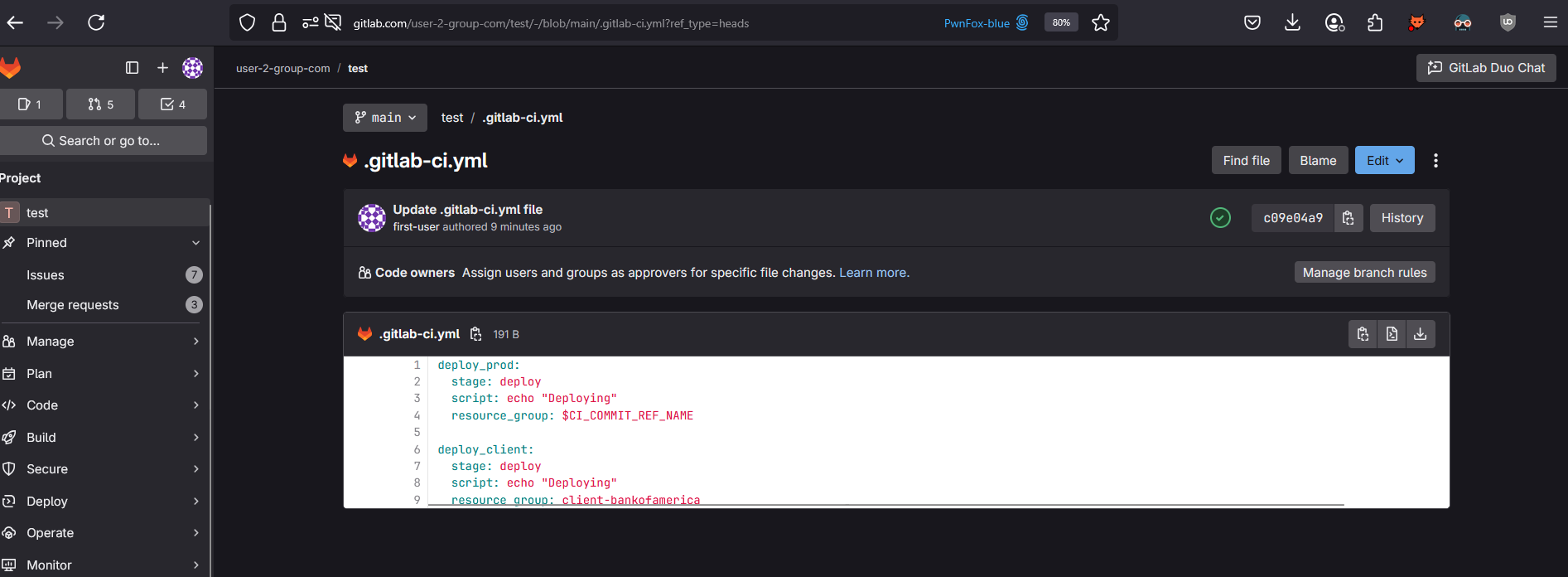The height and width of the screenshot is (577, 1568).
Task: Bookmark this page with star icon
Action: point(1100,23)
